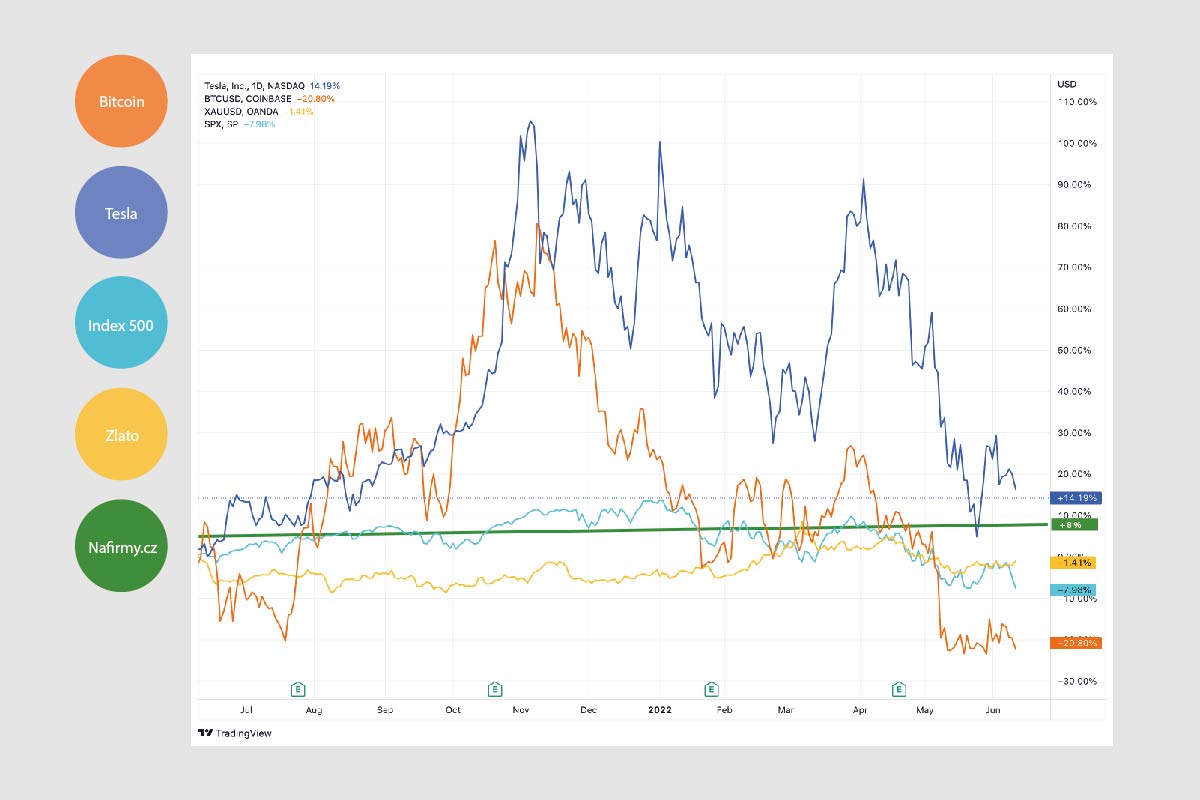Select the cyan Index 500 circle

[x=121, y=323]
